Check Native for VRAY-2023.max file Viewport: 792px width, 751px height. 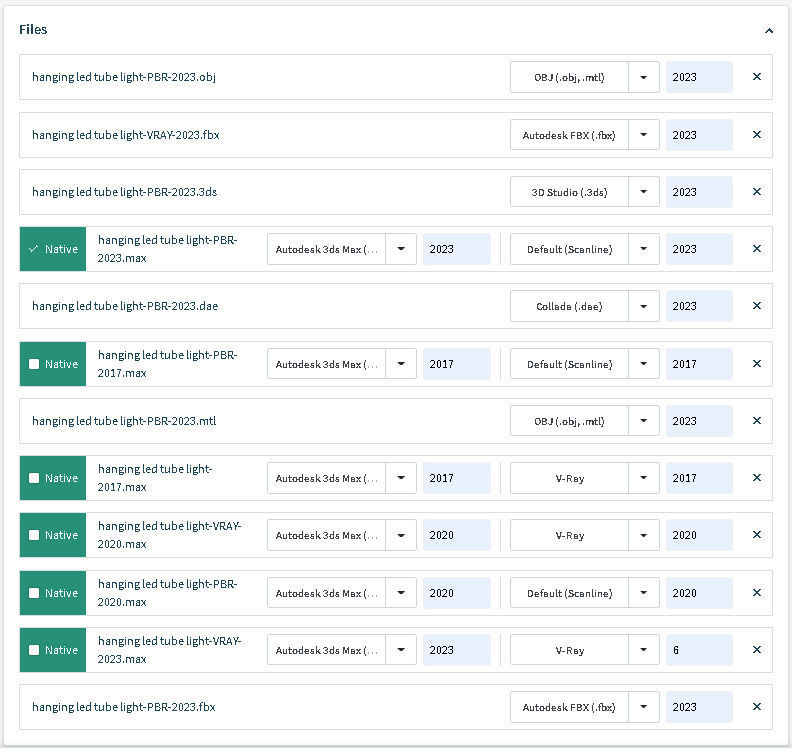[x=34, y=650]
